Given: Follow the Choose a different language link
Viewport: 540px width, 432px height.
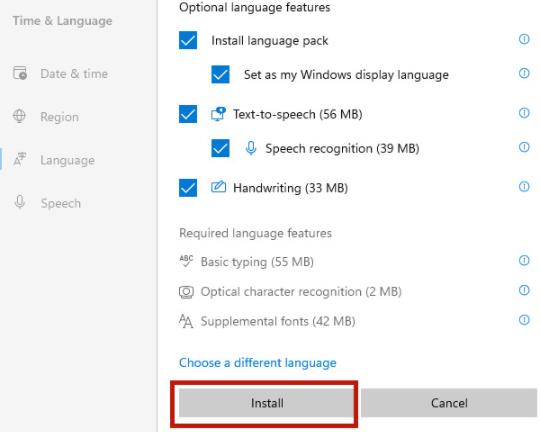Looking at the screenshot, I should tap(258, 363).
